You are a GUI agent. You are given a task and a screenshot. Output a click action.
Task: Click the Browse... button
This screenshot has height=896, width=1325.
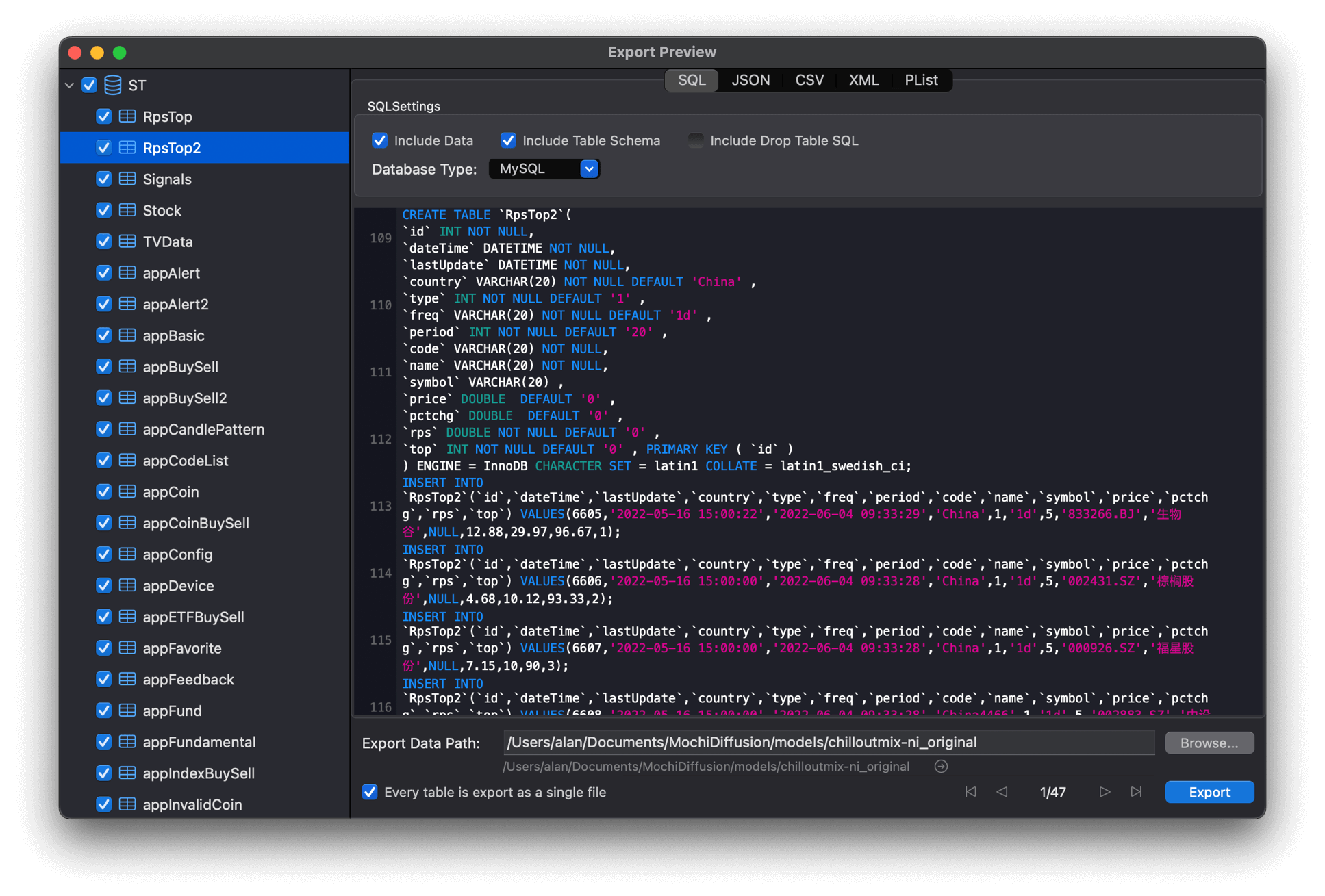click(1209, 743)
